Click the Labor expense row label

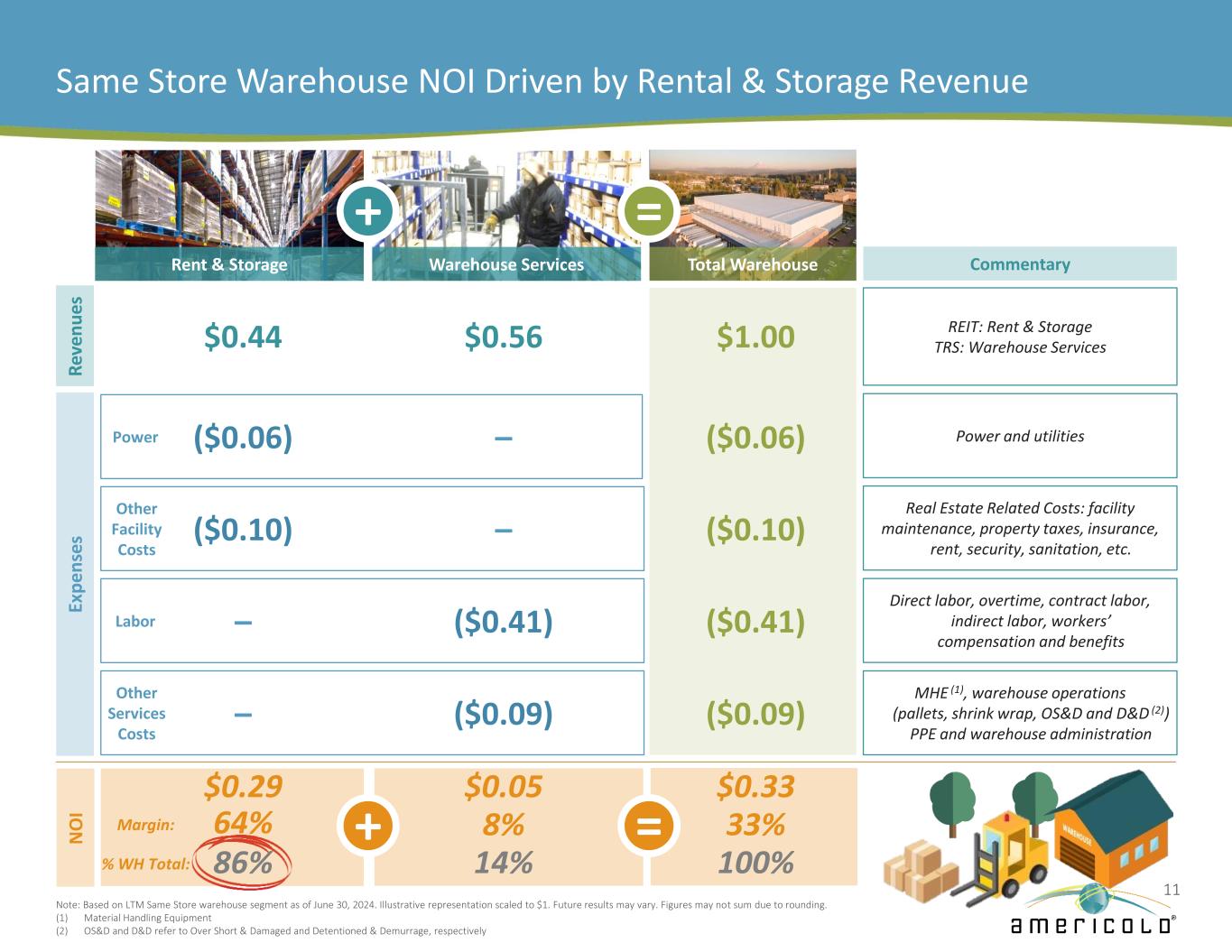click(135, 621)
